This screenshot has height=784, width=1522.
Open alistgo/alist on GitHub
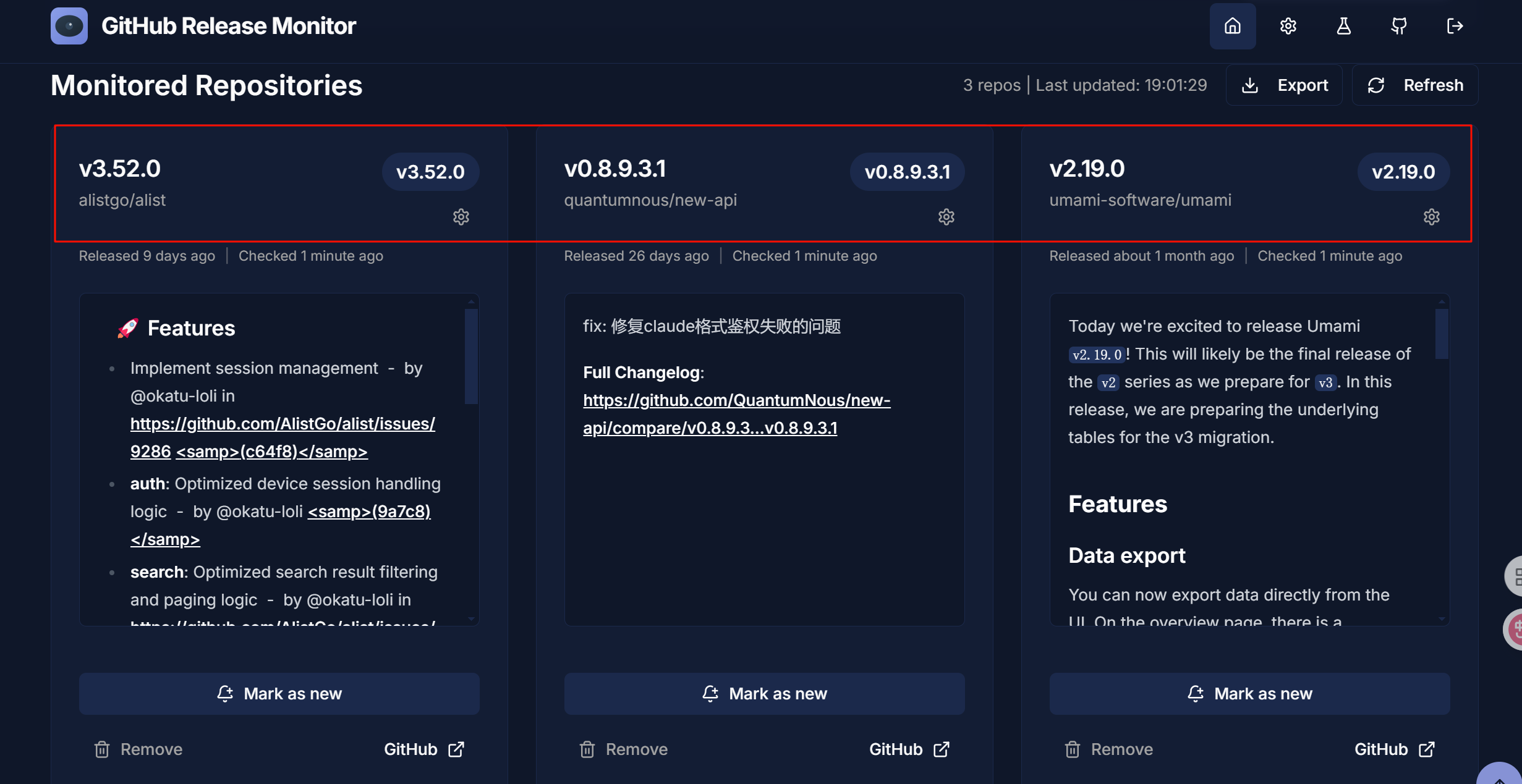(x=424, y=749)
